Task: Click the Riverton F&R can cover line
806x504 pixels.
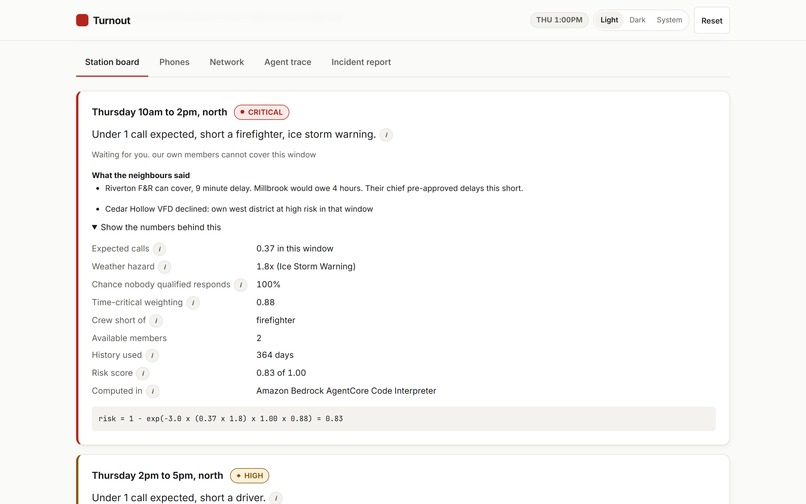Action: (x=314, y=188)
